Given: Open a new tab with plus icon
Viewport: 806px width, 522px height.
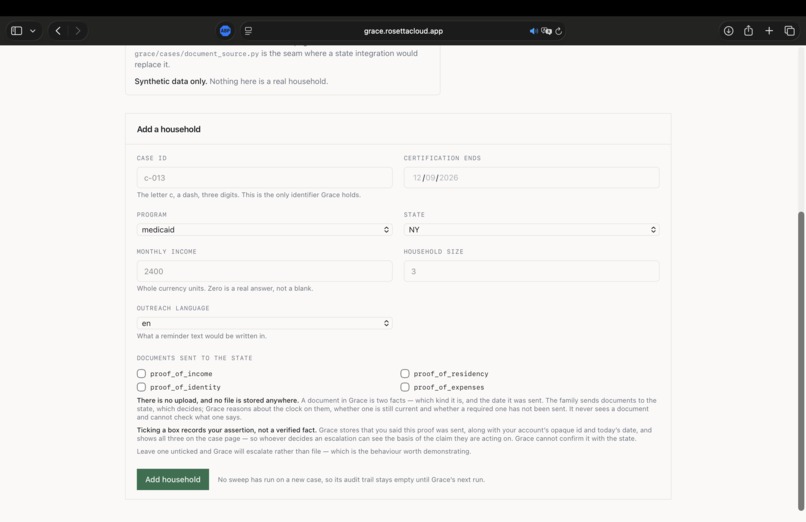Looking at the screenshot, I should pyautogui.click(x=769, y=31).
